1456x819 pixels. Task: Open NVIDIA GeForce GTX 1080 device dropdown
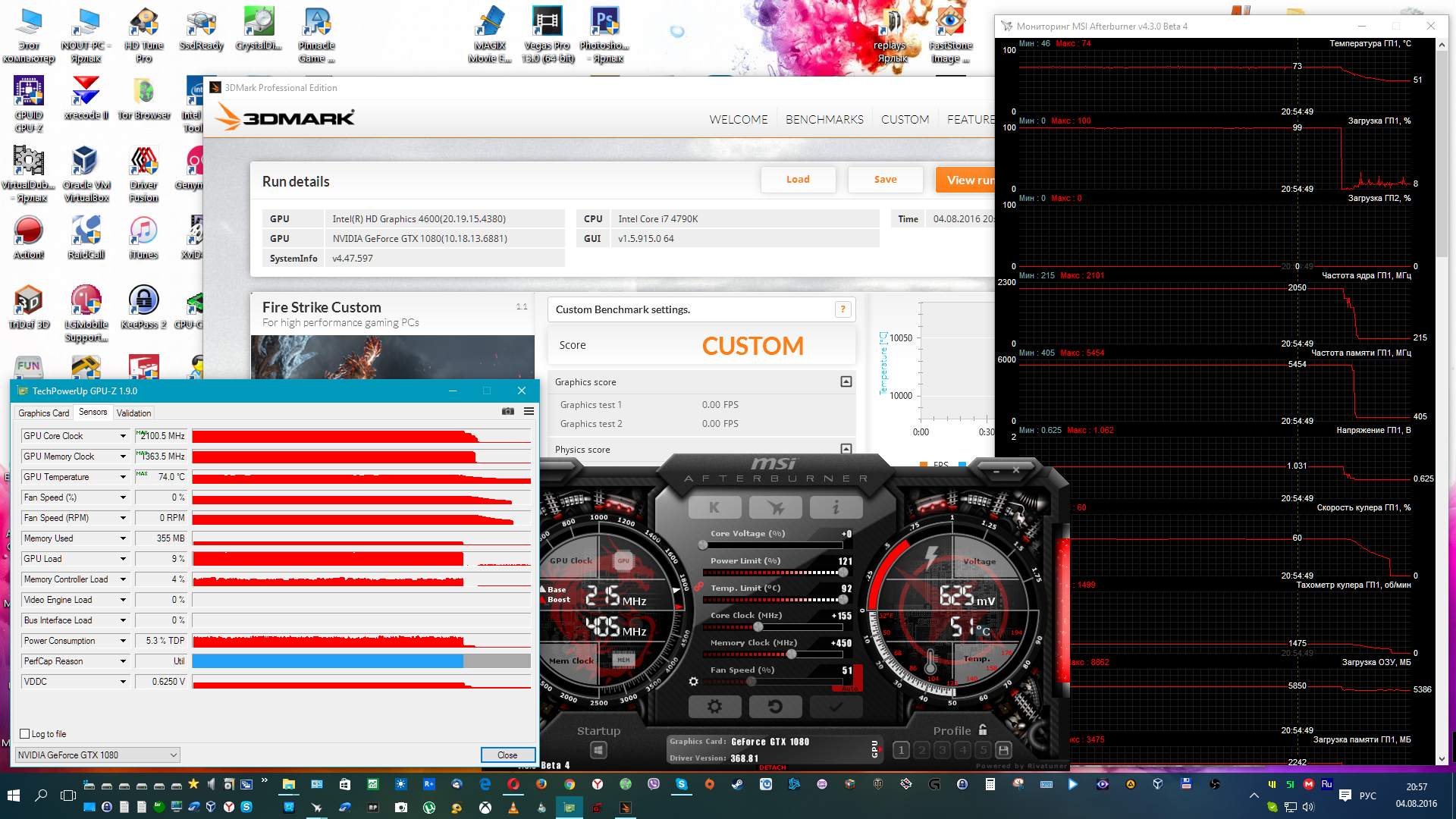(173, 755)
